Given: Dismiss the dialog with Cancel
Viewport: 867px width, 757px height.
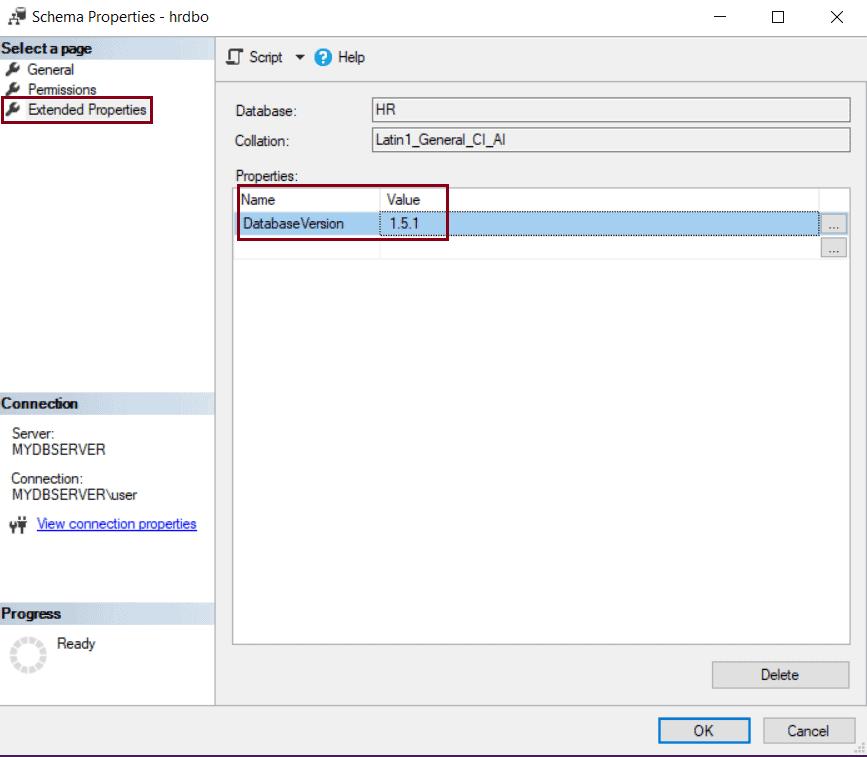Looking at the screenshot, I should [x=808, y=730].
